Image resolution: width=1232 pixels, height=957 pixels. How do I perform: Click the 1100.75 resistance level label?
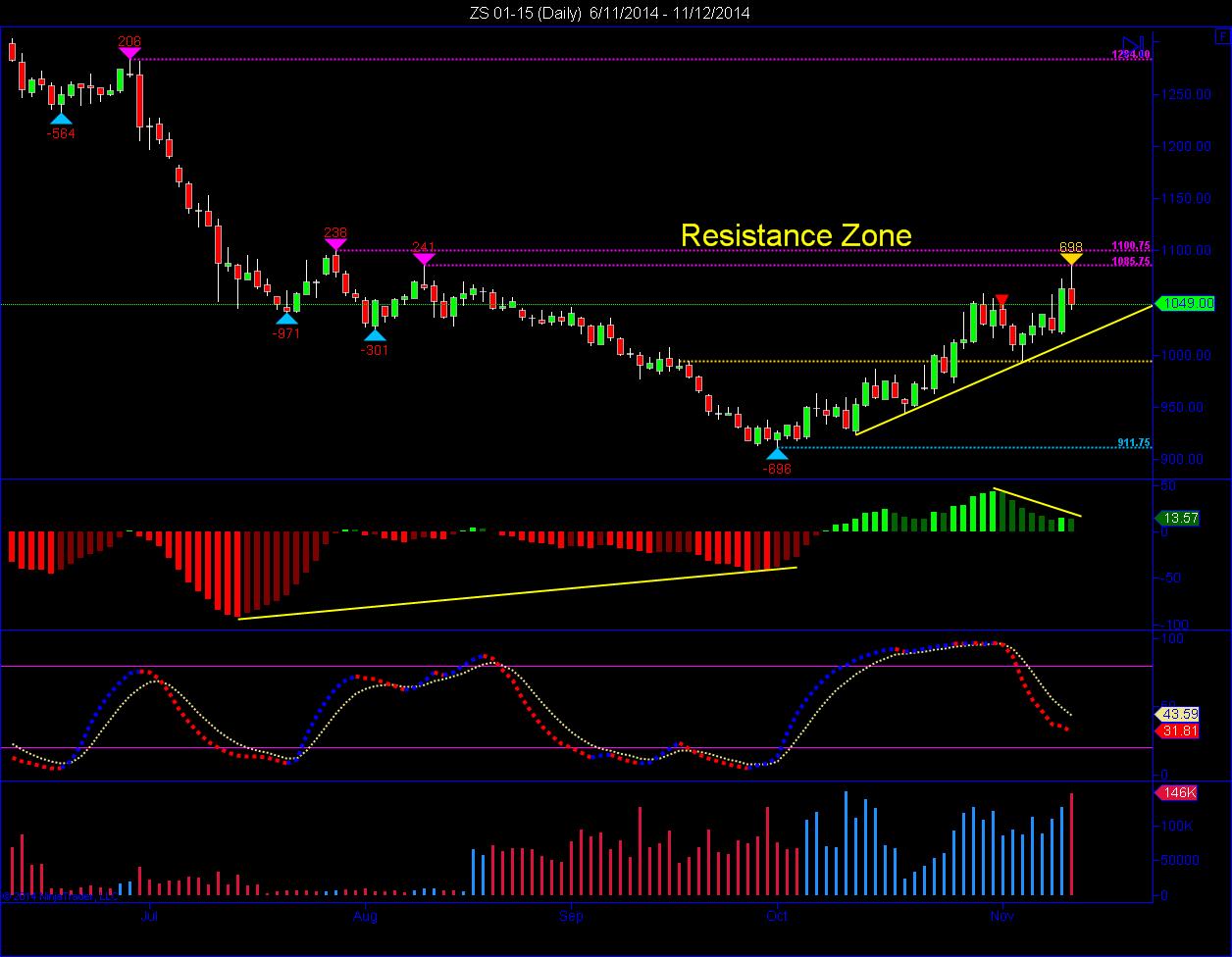1131,246
